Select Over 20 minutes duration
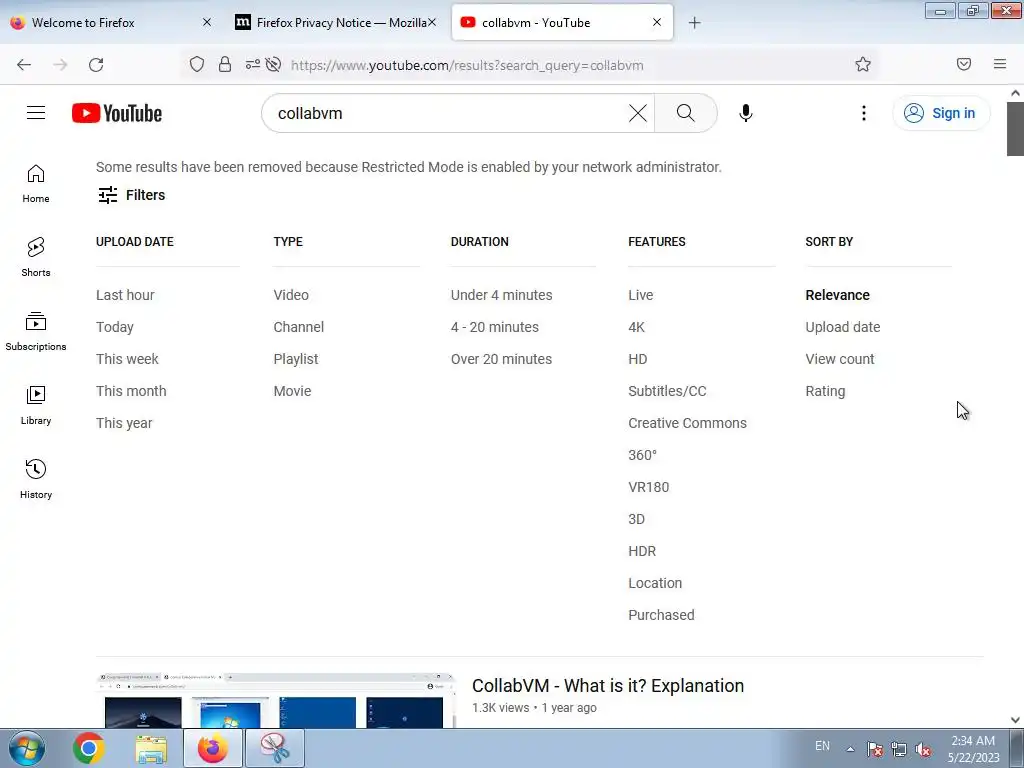Screen dimensions: 1024x768 coord(502,359)
